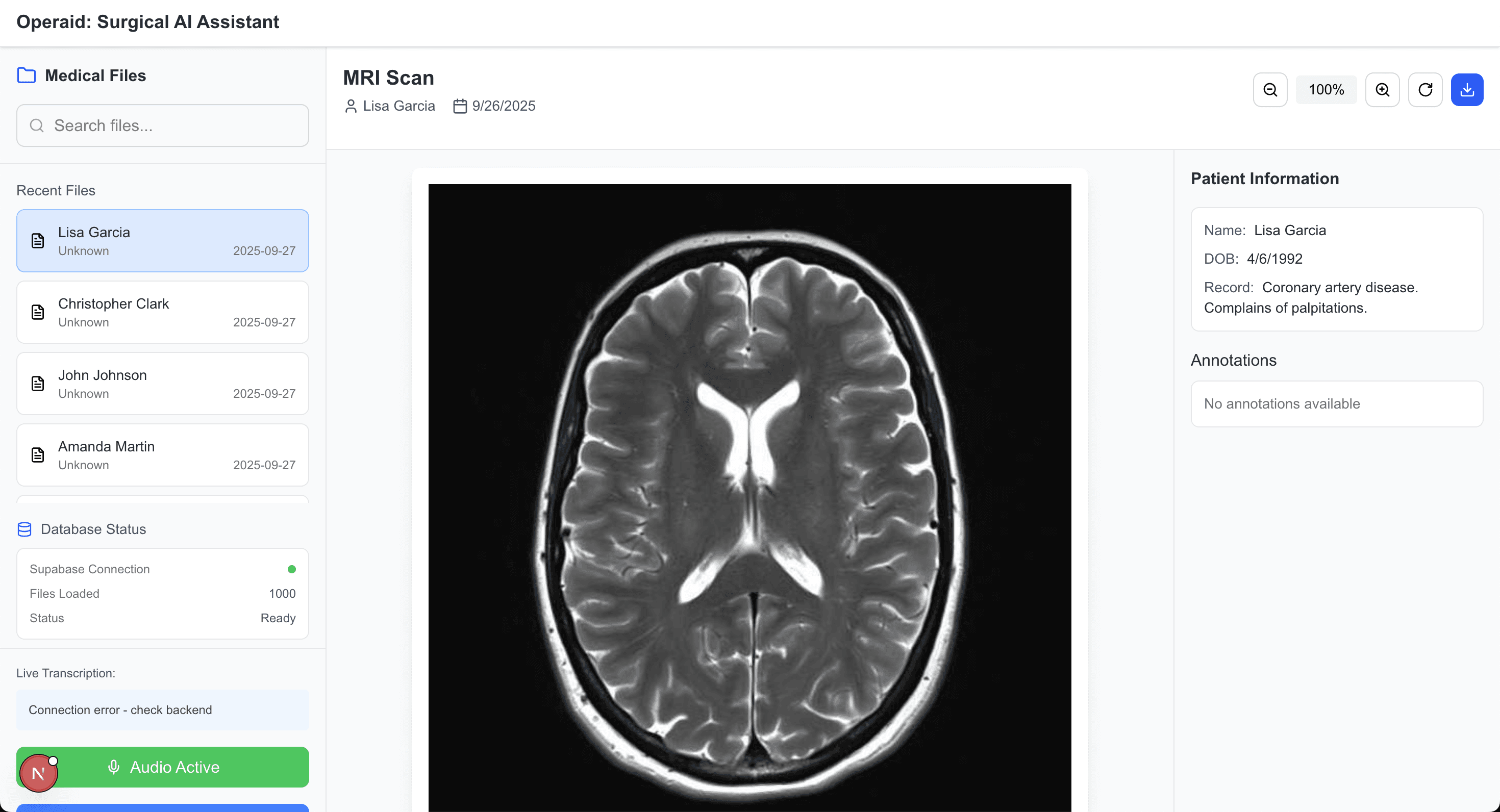Screen dimensions: 1500x812
Task: Click the calendar icon next to 9/26/2025
Action: pos(460,106)
